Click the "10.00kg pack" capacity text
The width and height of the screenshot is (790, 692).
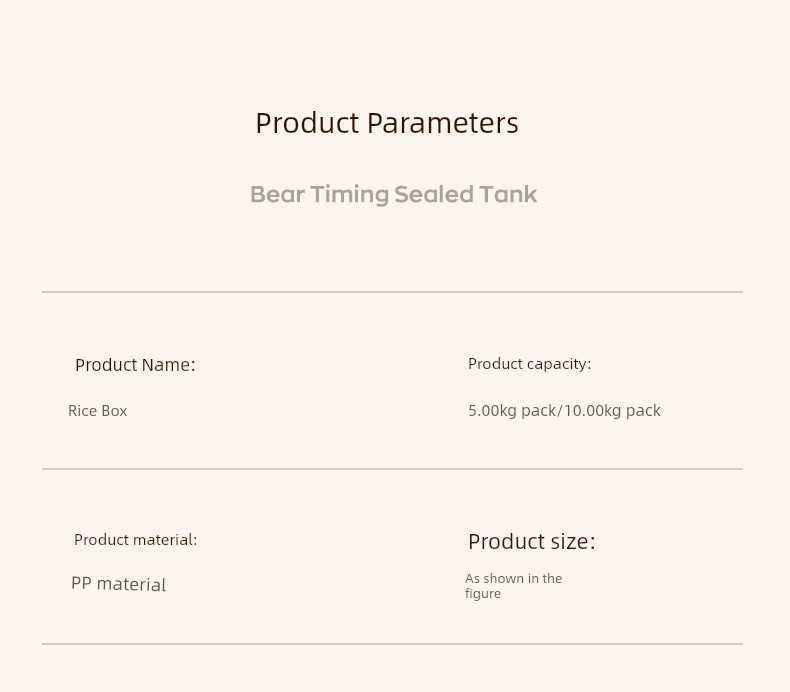[x=612, y=411]
